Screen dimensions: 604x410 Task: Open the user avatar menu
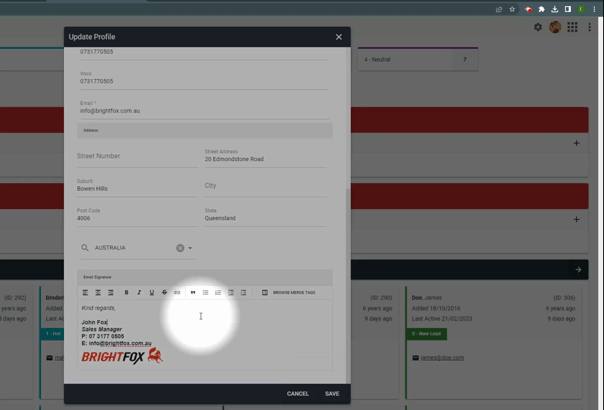click(555, 27)
